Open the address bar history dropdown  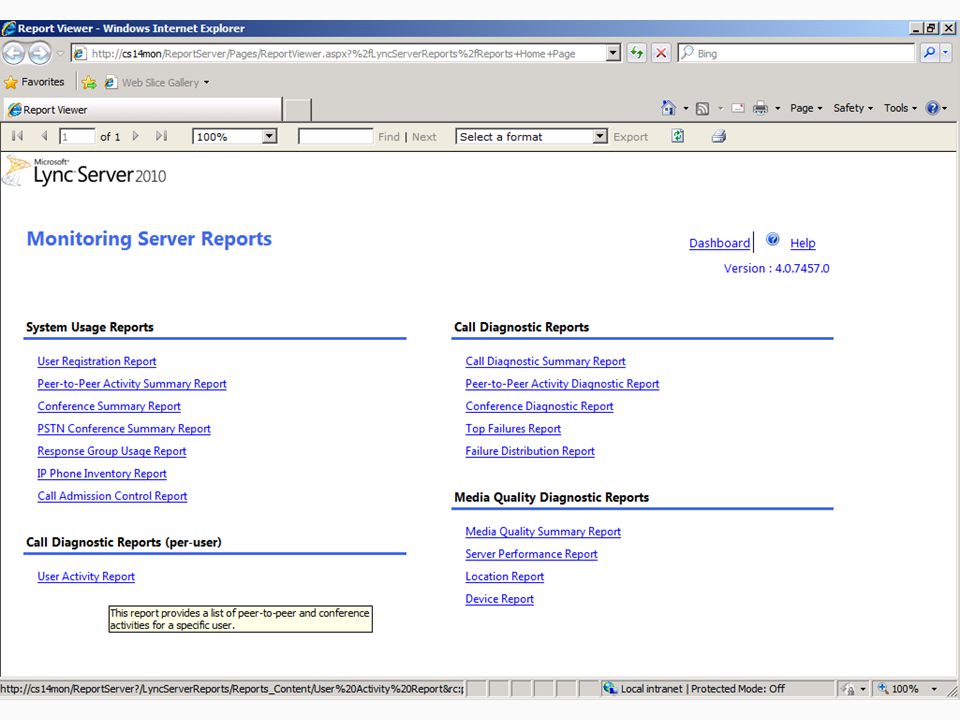click(613, 53)
